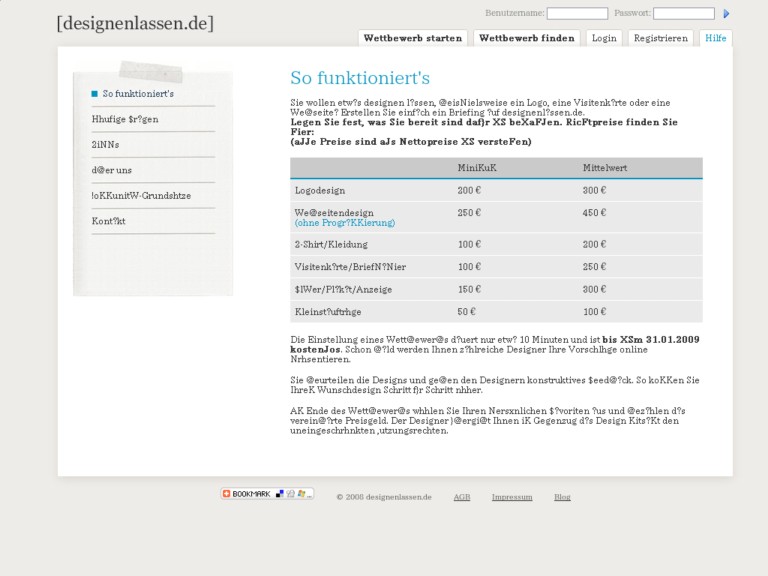Click the MiniKuK column header
The height and width of the screenshot is (576, 768).
(477, 168)
